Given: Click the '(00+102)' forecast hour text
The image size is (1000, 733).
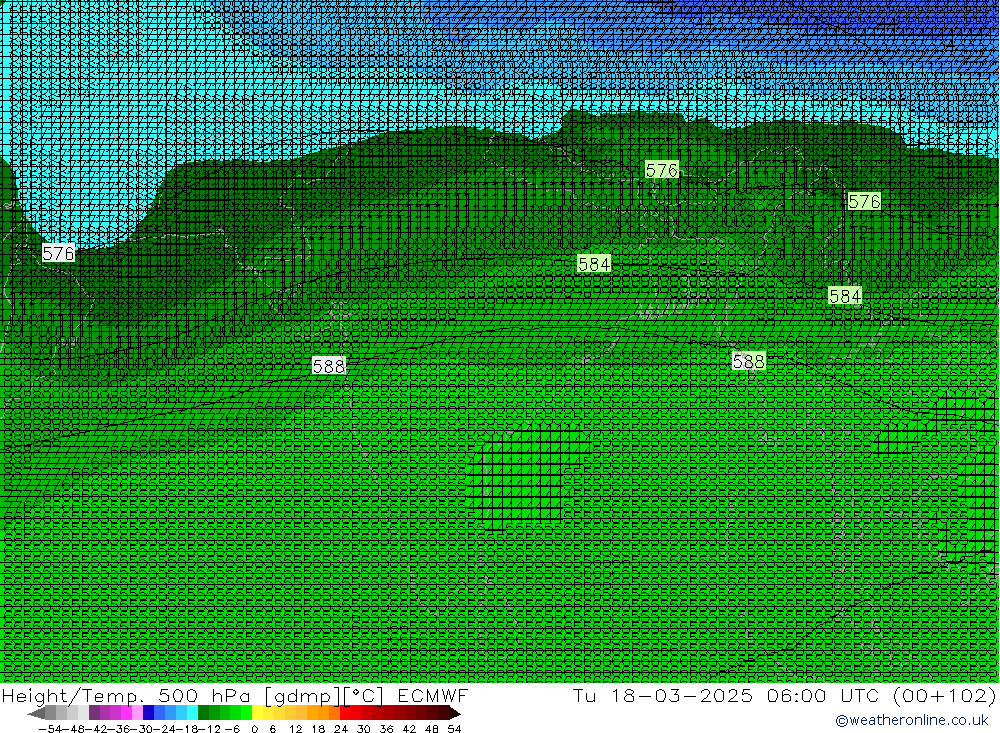Looking at the screenshot, I should tap(943, 695).
